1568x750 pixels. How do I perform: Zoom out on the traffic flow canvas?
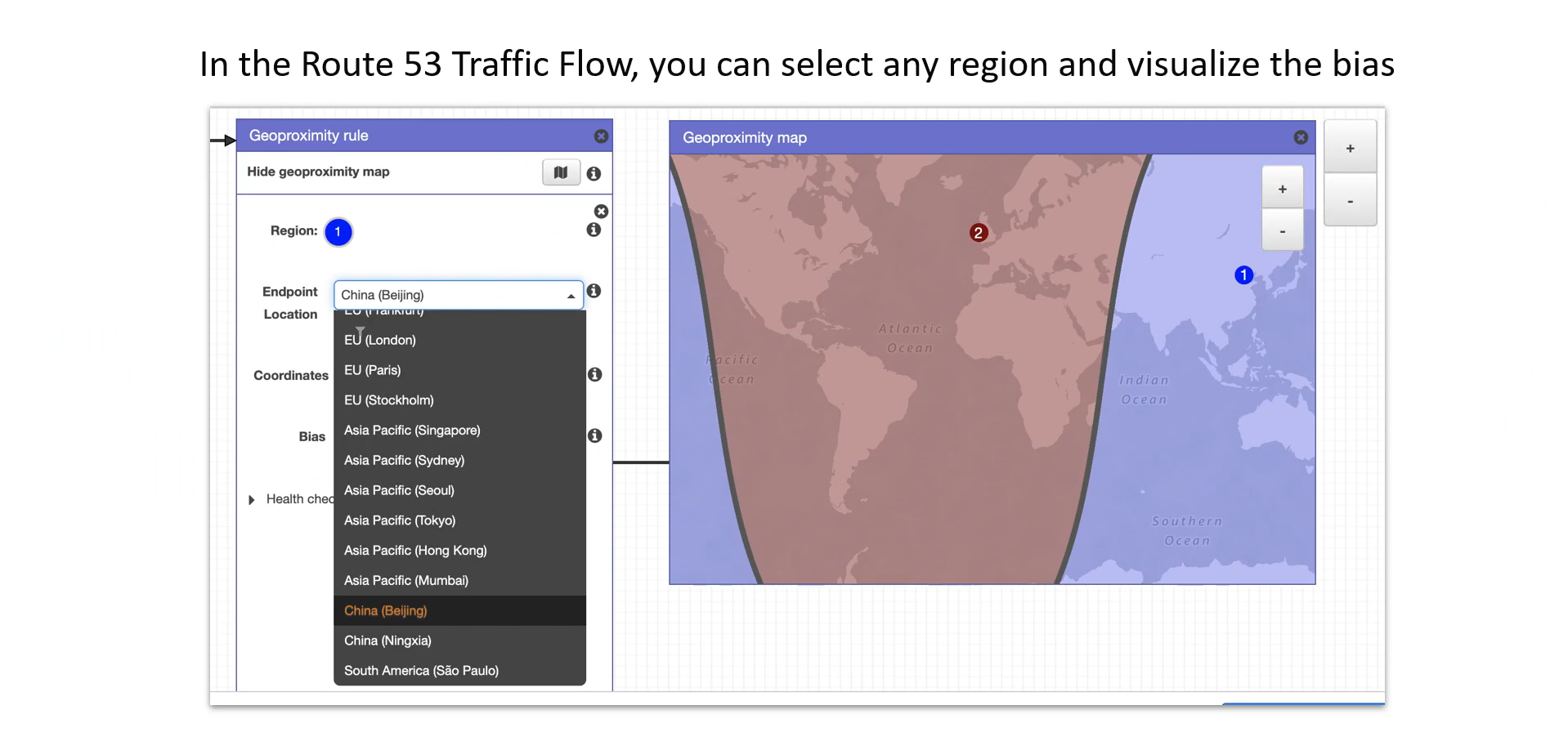(x=1351, y=200)
